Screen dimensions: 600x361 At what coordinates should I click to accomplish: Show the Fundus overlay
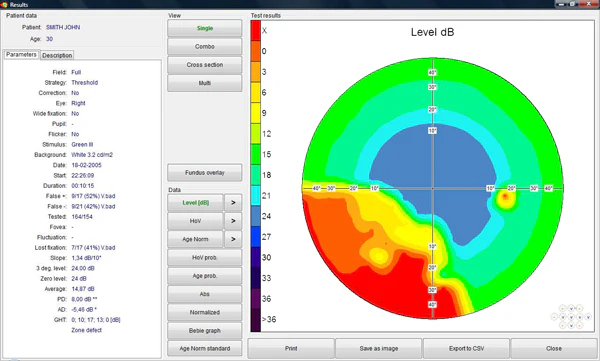tap(205, 173)
